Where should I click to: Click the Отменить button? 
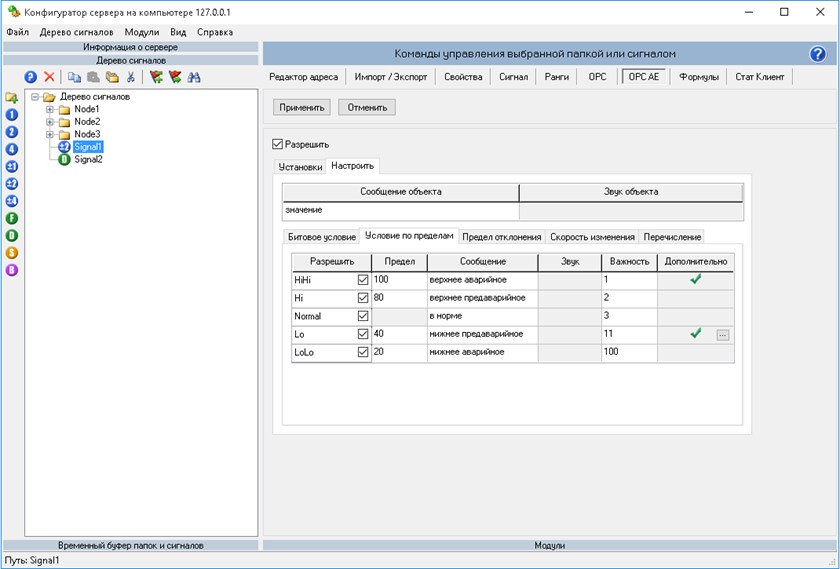coord(367,107)
